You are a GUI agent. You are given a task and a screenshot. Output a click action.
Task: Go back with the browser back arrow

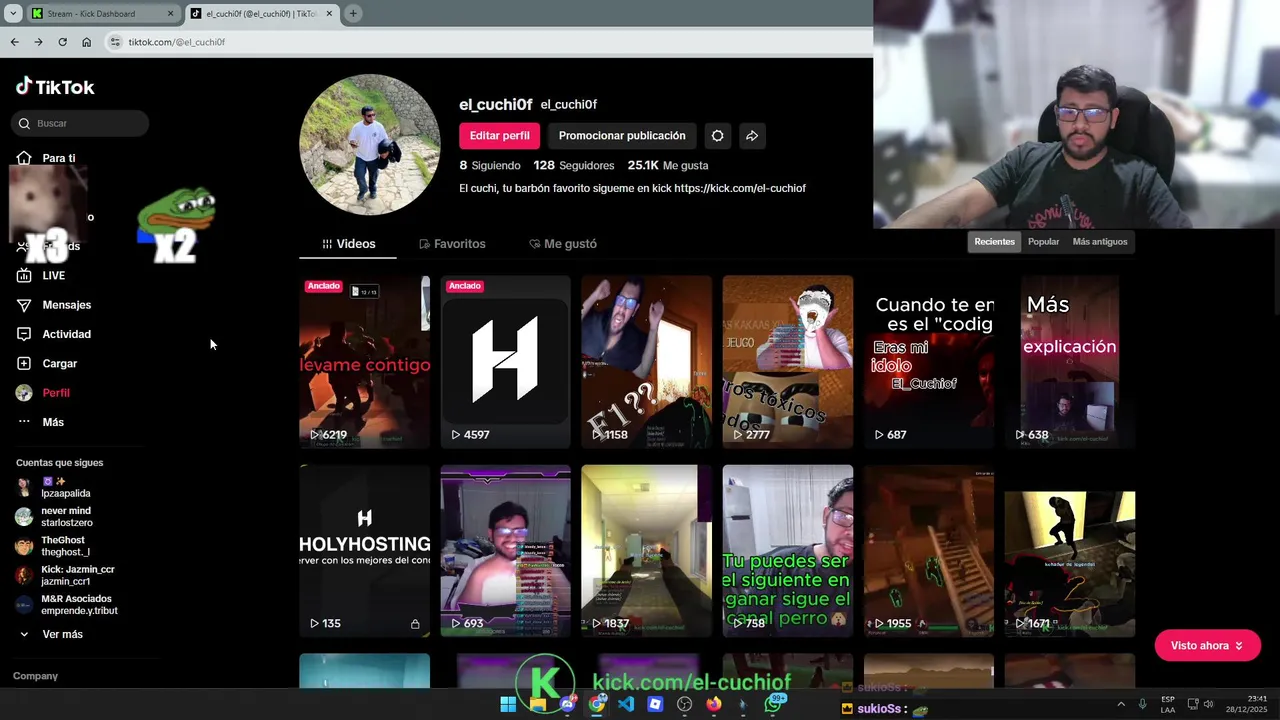tap(14, 42)
